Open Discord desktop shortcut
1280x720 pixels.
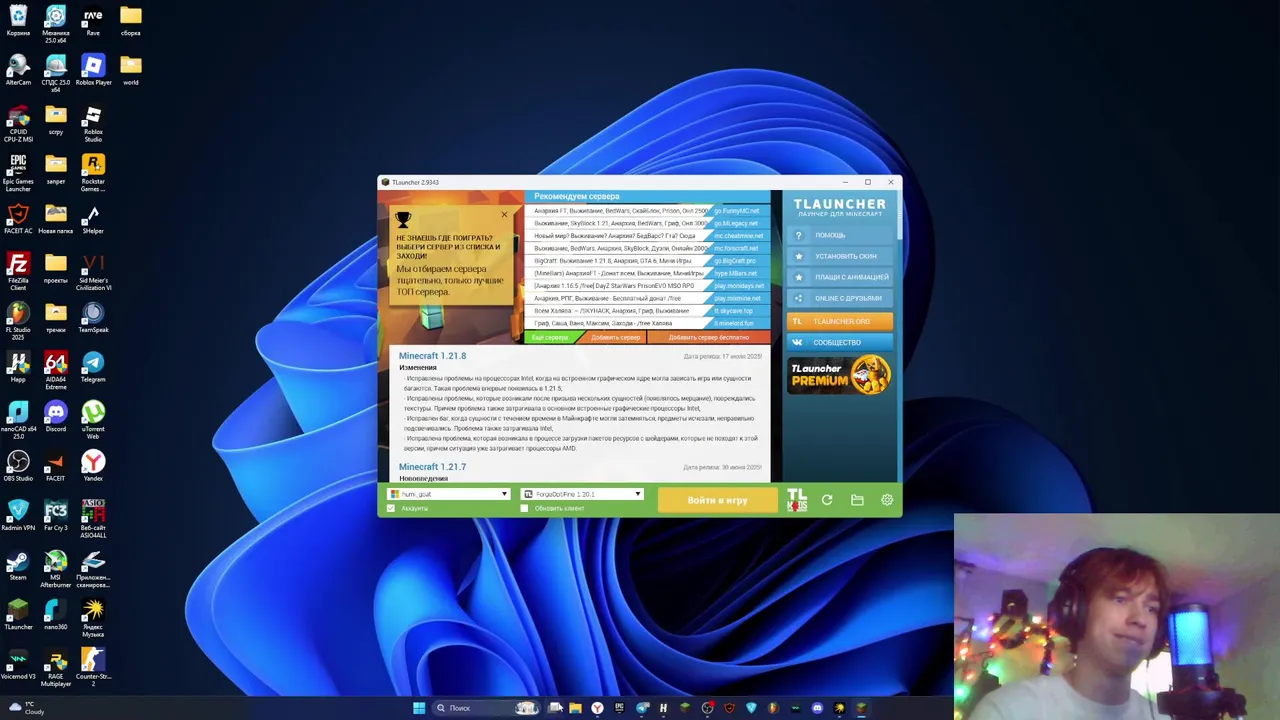click(x=56, y=417)
